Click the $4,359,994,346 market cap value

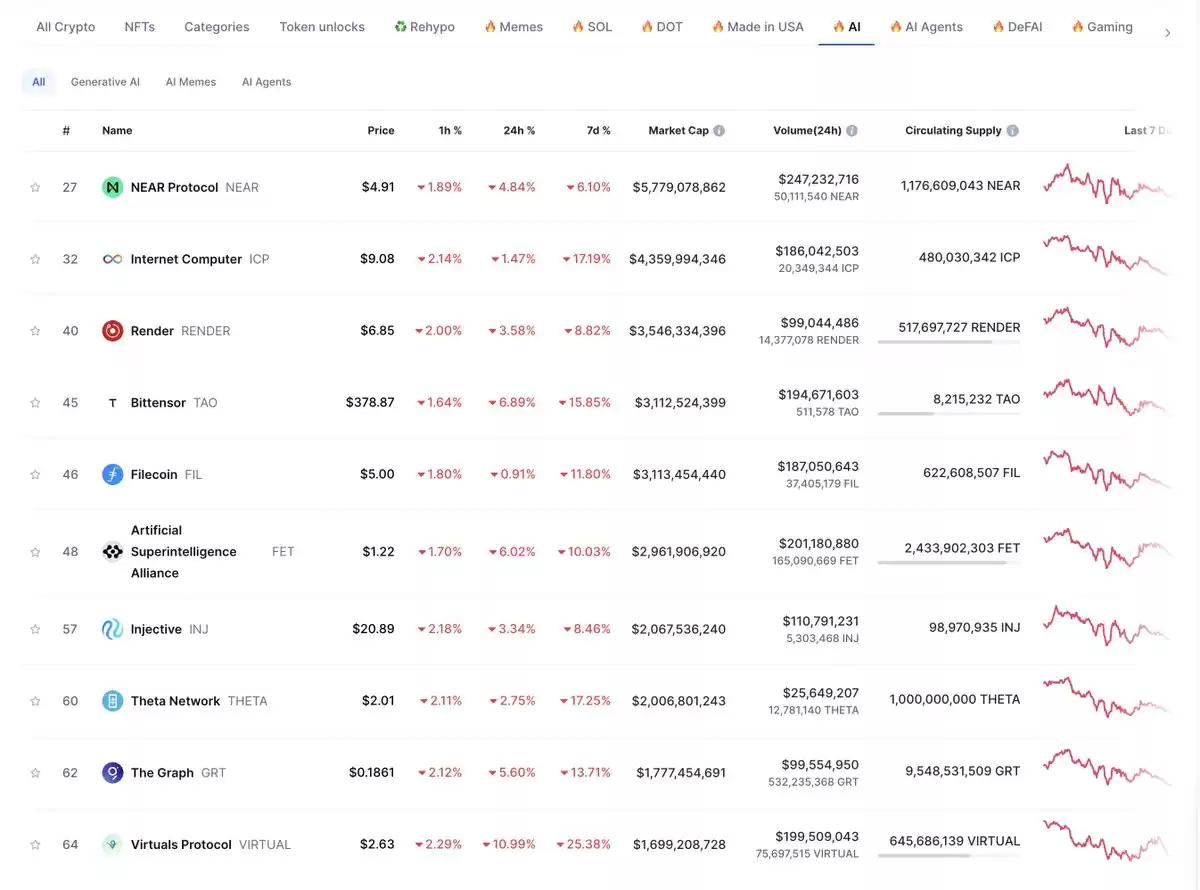(x=678, y=259)
